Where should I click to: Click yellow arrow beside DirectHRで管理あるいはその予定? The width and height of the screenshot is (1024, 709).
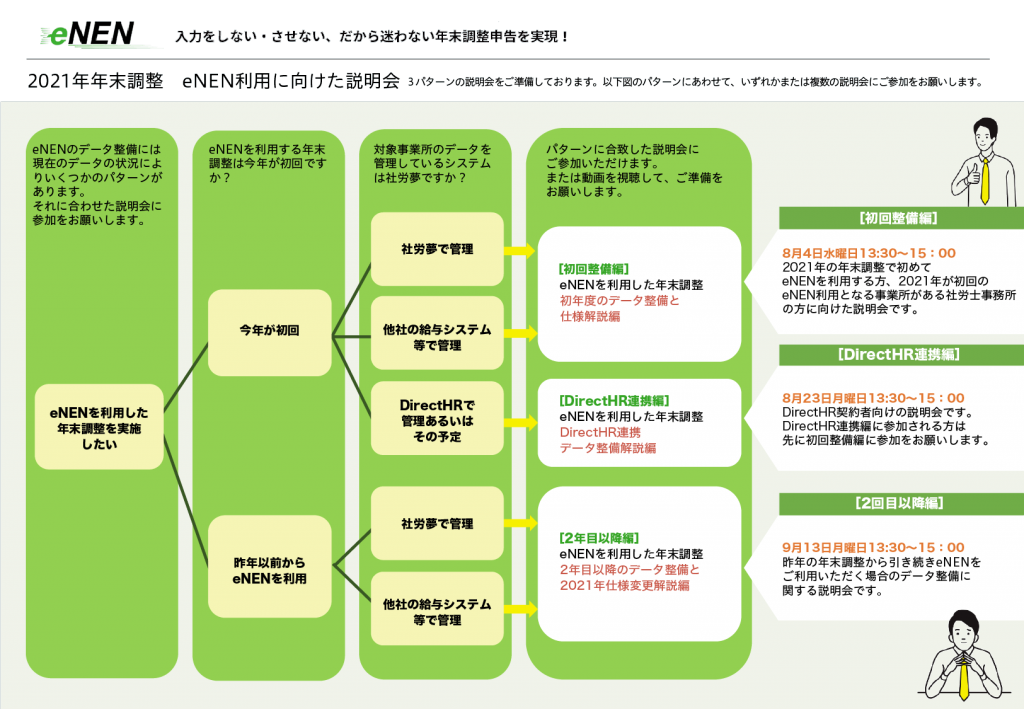tap(520, 422)
